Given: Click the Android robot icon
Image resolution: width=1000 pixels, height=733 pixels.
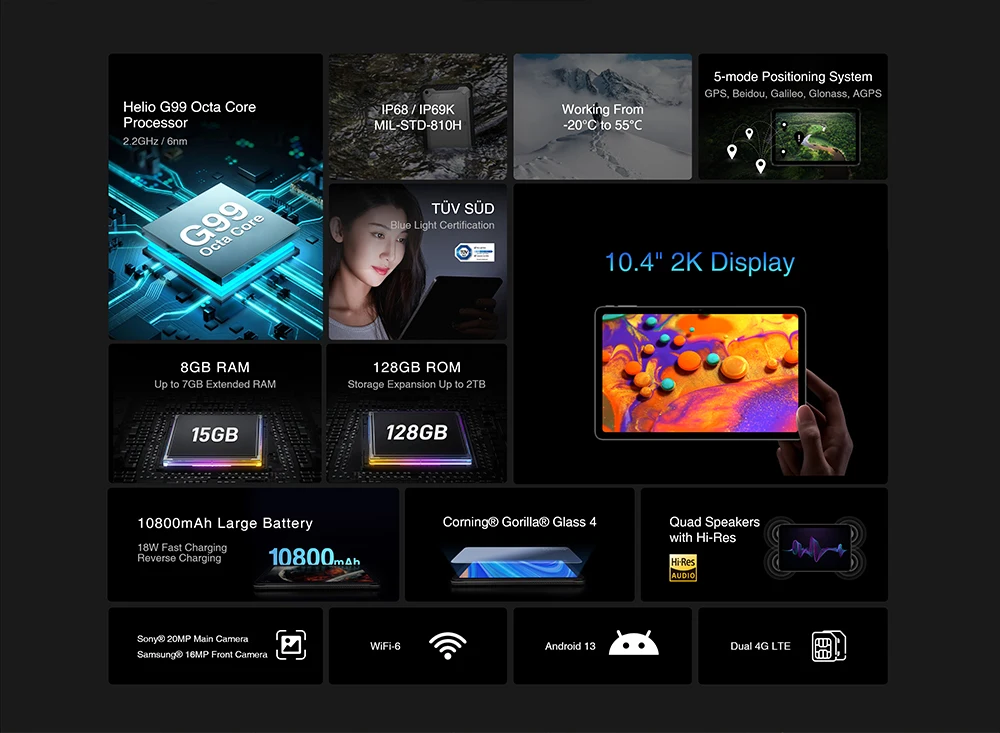Looking at the screenshot, I should coord(633,643).
